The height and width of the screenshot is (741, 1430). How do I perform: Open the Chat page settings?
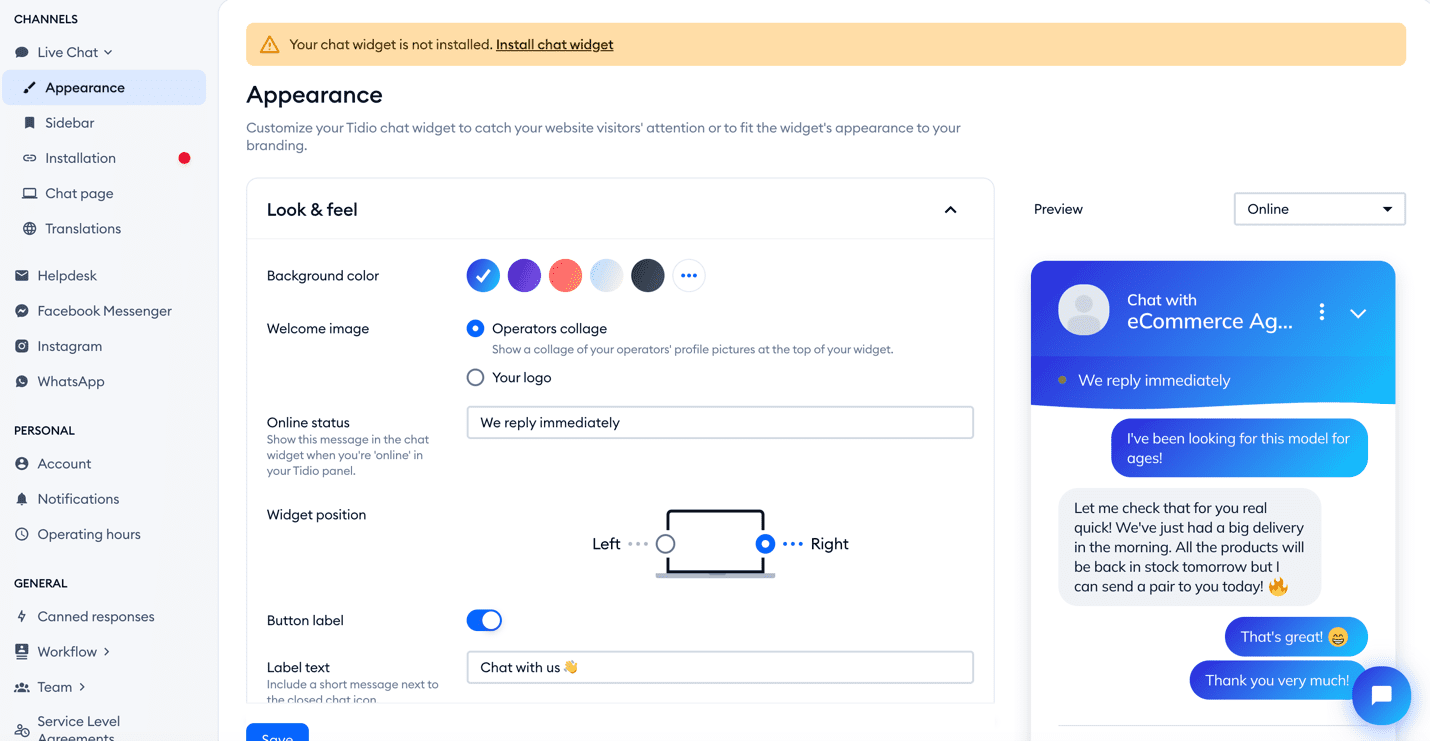click(x=78, y=193)
